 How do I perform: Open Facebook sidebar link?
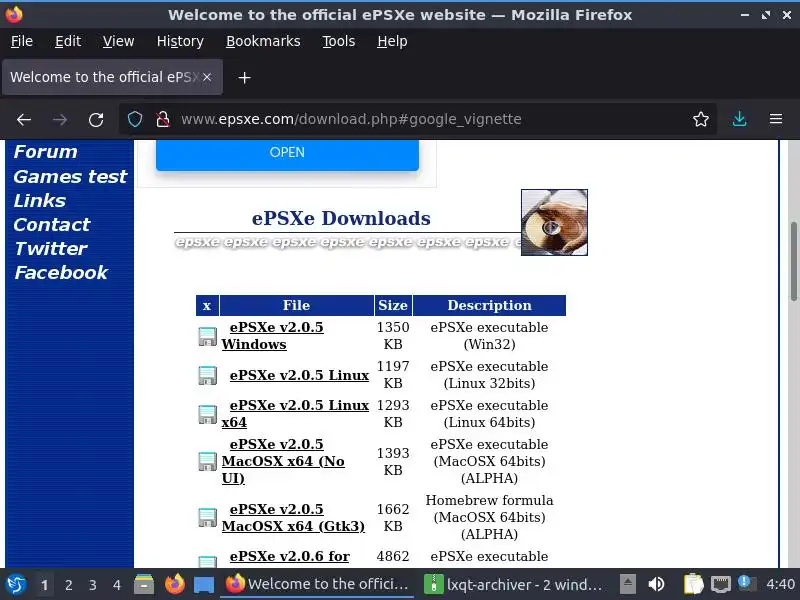coord(61,272)
